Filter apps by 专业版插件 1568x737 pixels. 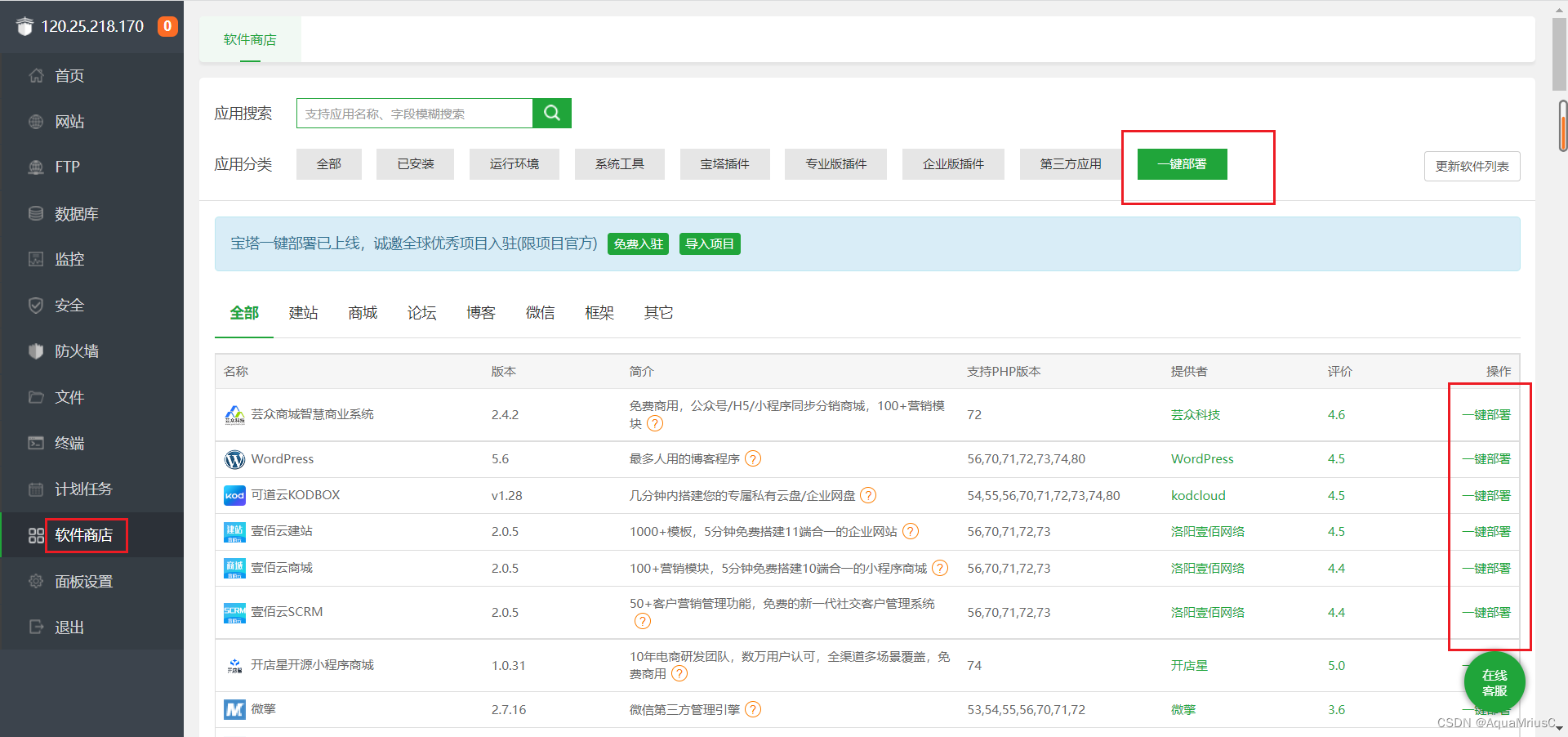[x=835, y=164]
